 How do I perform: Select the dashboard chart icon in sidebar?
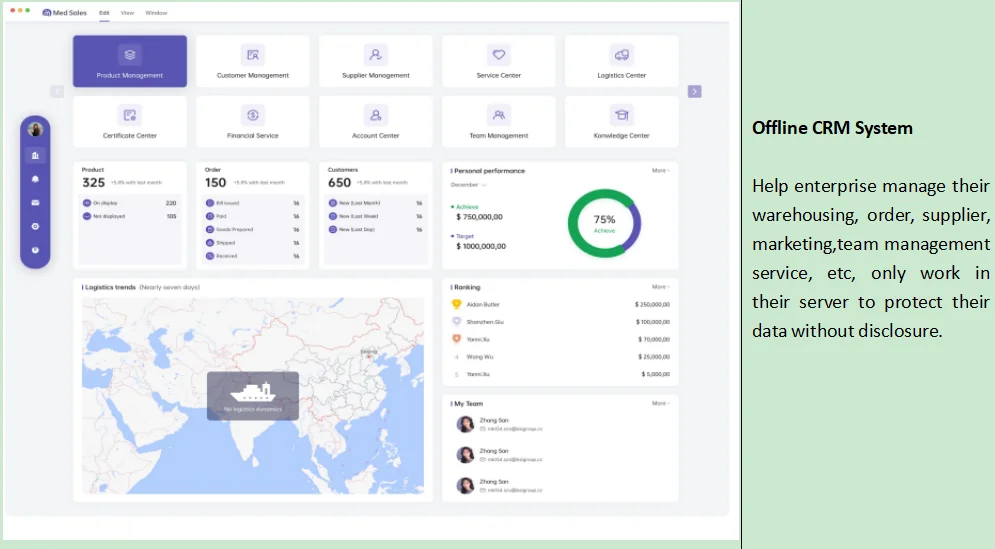coord(35,155)
